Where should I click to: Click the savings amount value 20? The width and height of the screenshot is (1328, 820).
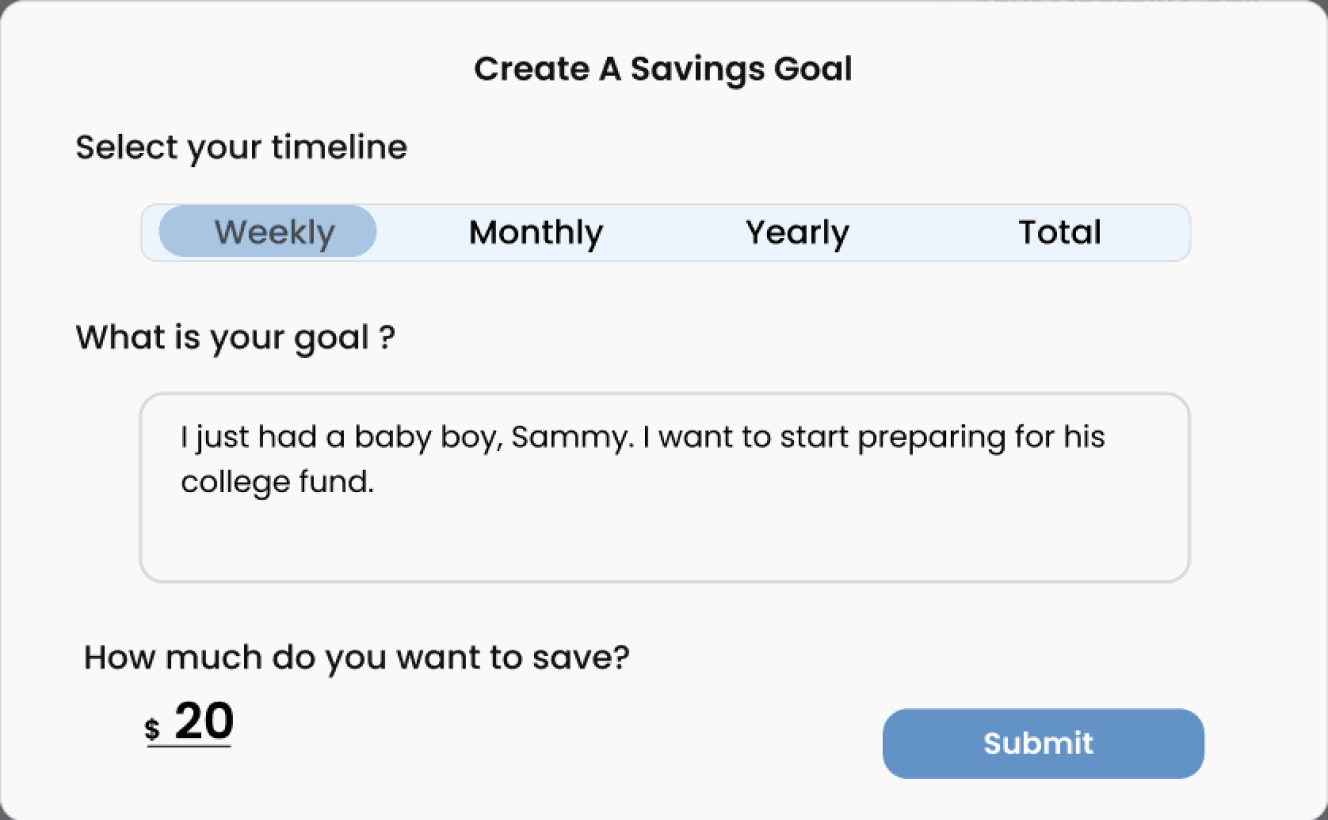coord(204,722)
